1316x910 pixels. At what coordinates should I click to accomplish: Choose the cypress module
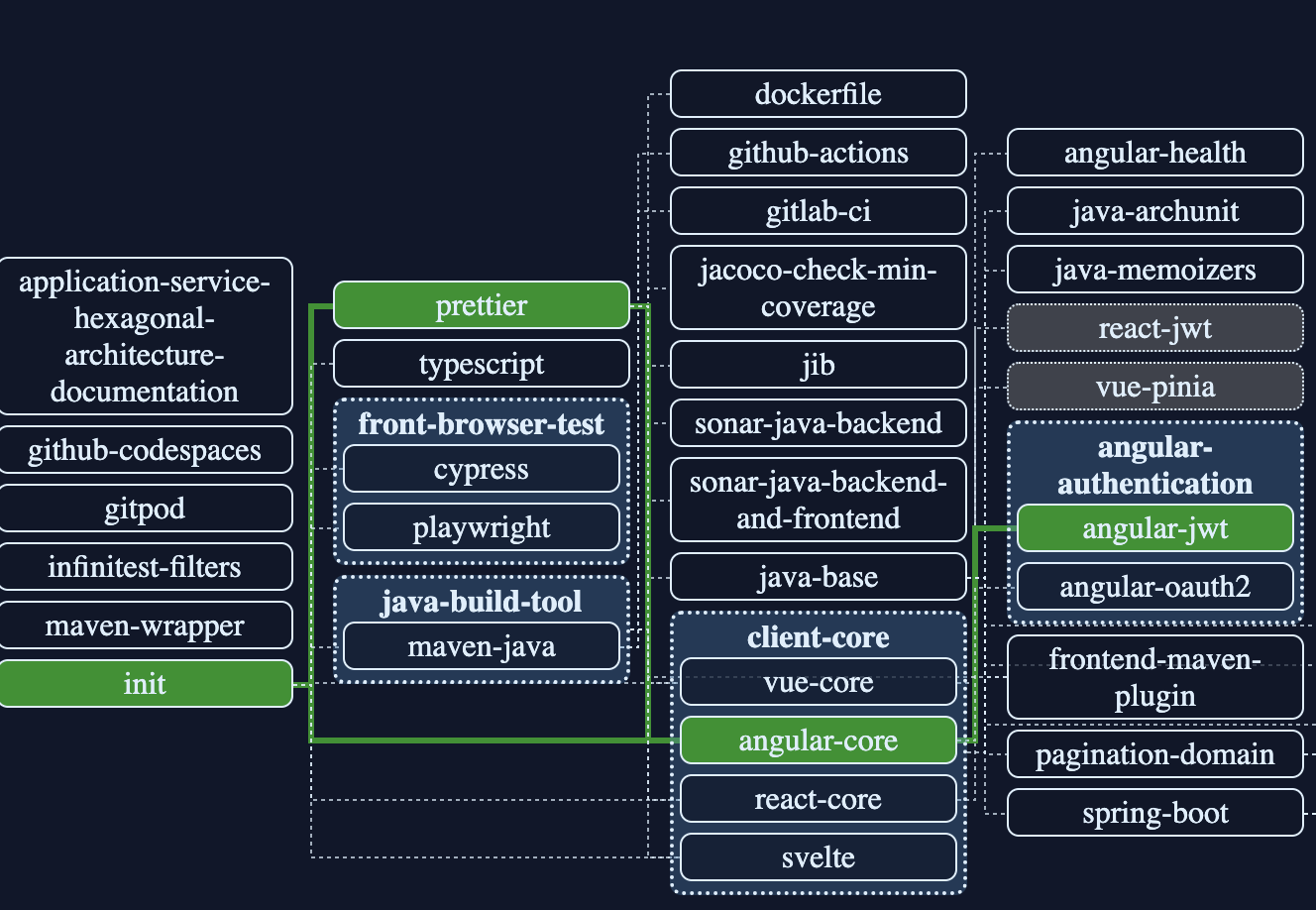(482, 469)
